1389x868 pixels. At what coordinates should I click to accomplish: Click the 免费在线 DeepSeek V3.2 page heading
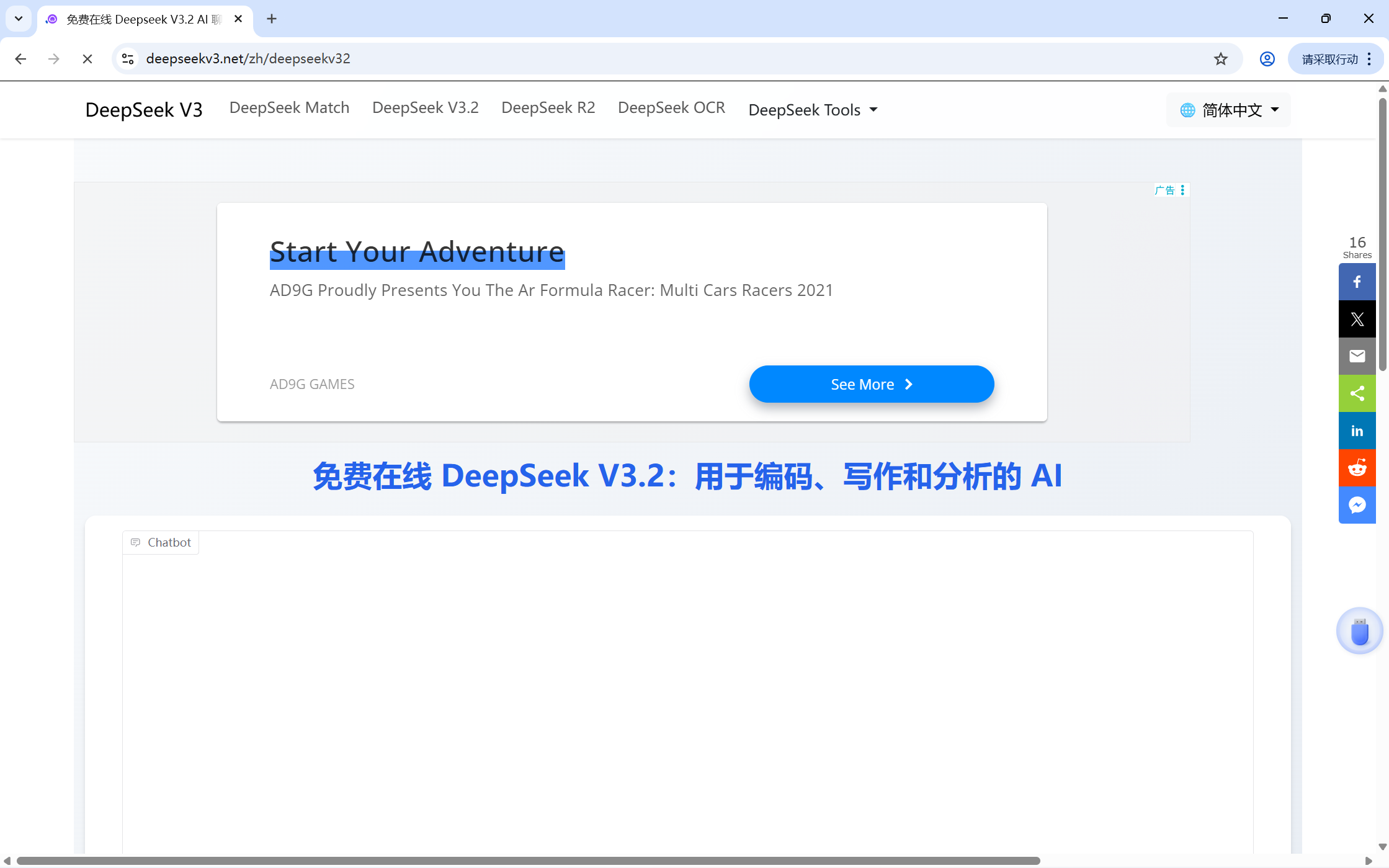[687, 477]
